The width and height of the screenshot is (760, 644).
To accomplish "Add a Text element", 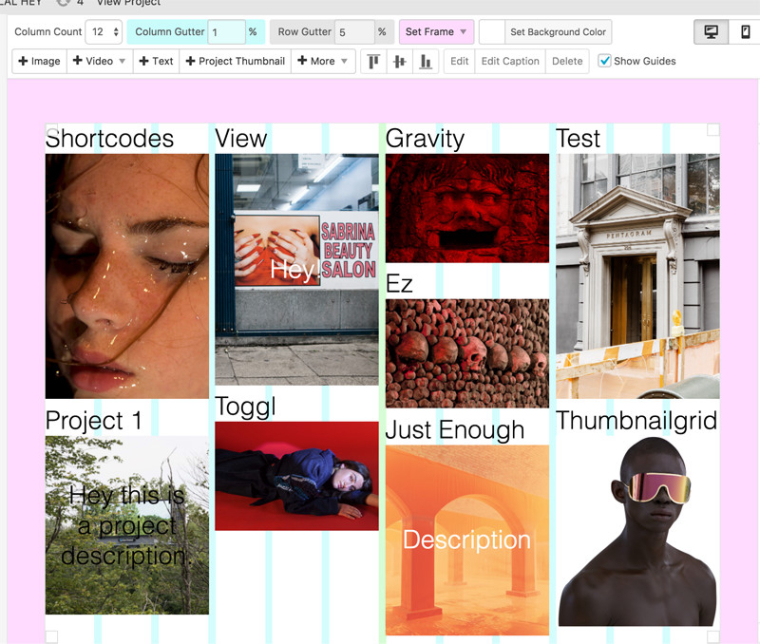I will tap(156, 61).
